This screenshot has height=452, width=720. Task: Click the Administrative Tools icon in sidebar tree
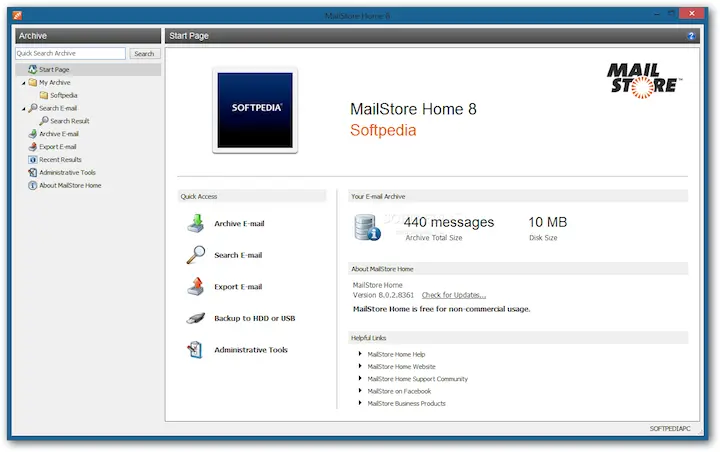[x=32, y=172]
